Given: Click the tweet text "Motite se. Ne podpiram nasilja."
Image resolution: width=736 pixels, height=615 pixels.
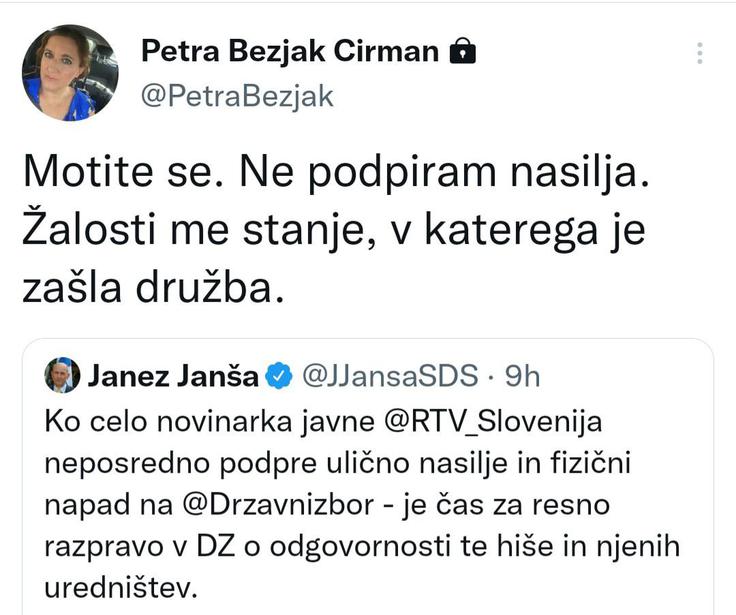Looking at the screenshot, I should pos(336,172).
